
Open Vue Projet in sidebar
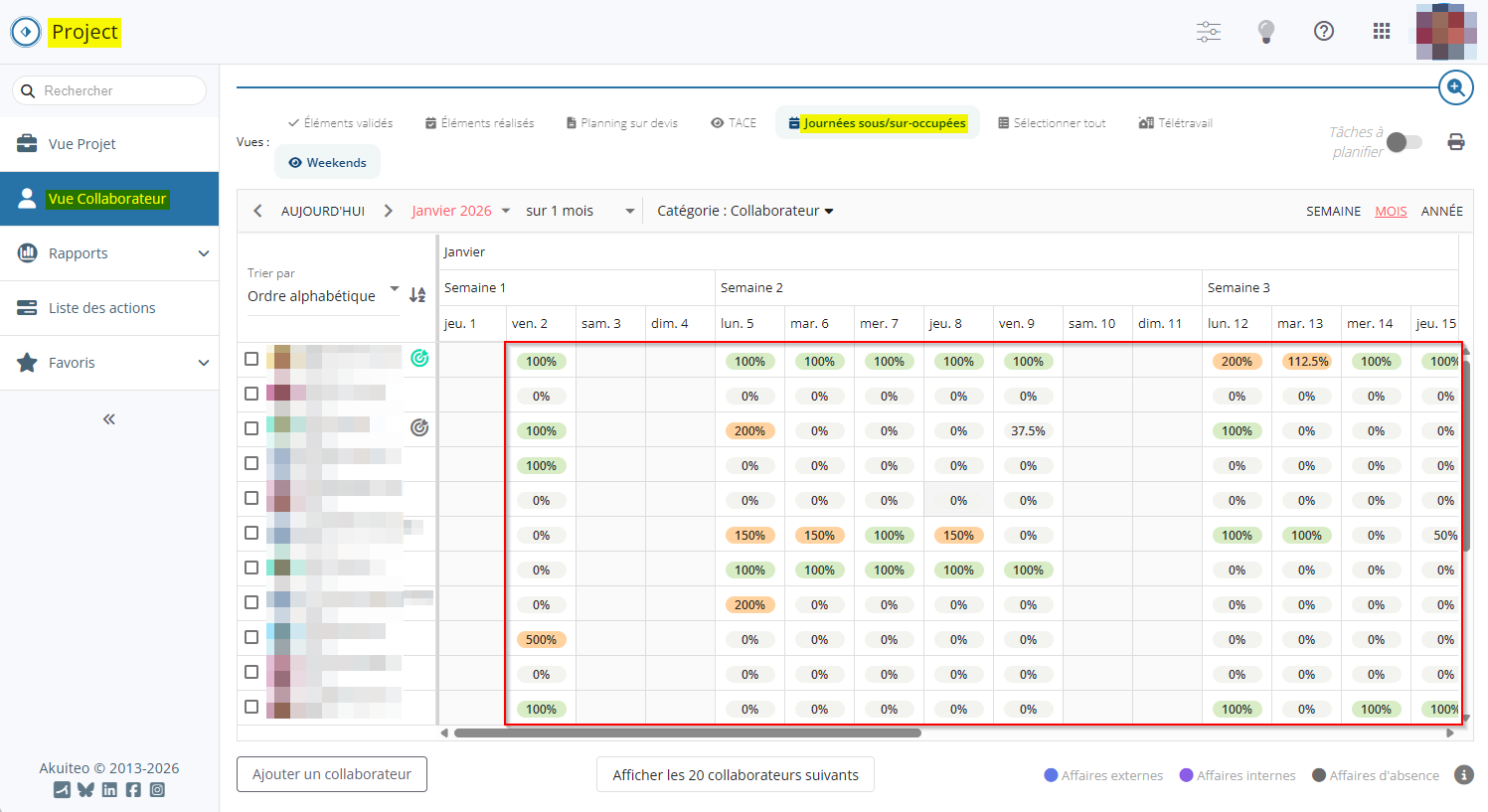(x=83, y=144)
